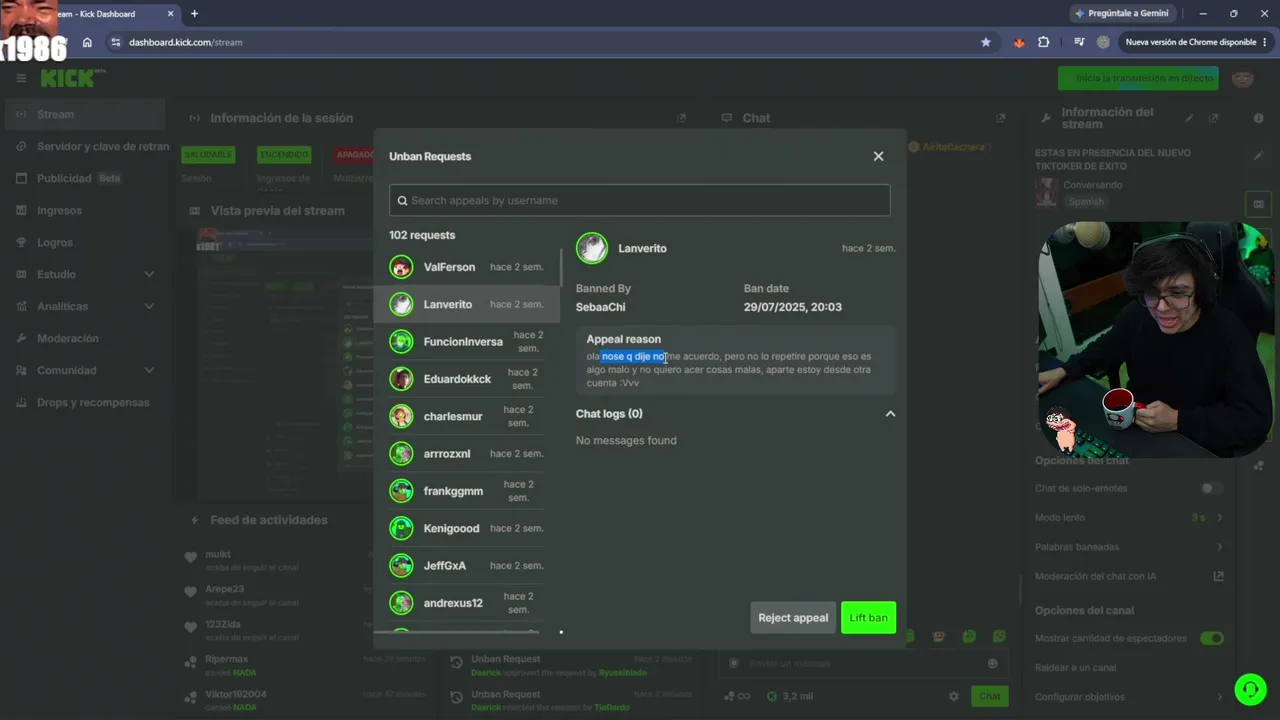Select ValFerson's unban request

point(467,267)
